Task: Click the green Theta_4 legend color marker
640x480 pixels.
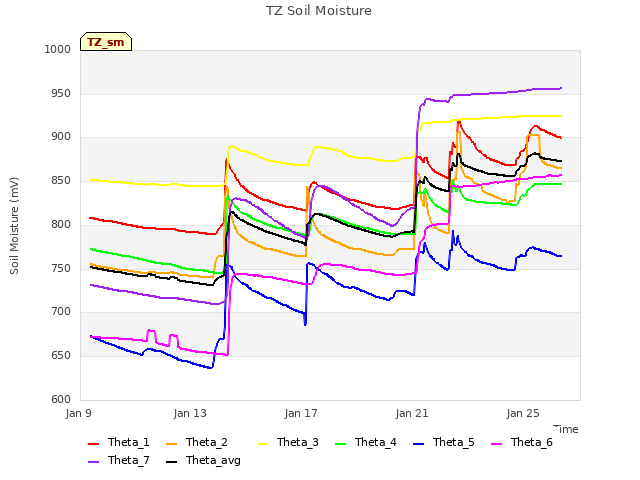Action: [340, 444]
